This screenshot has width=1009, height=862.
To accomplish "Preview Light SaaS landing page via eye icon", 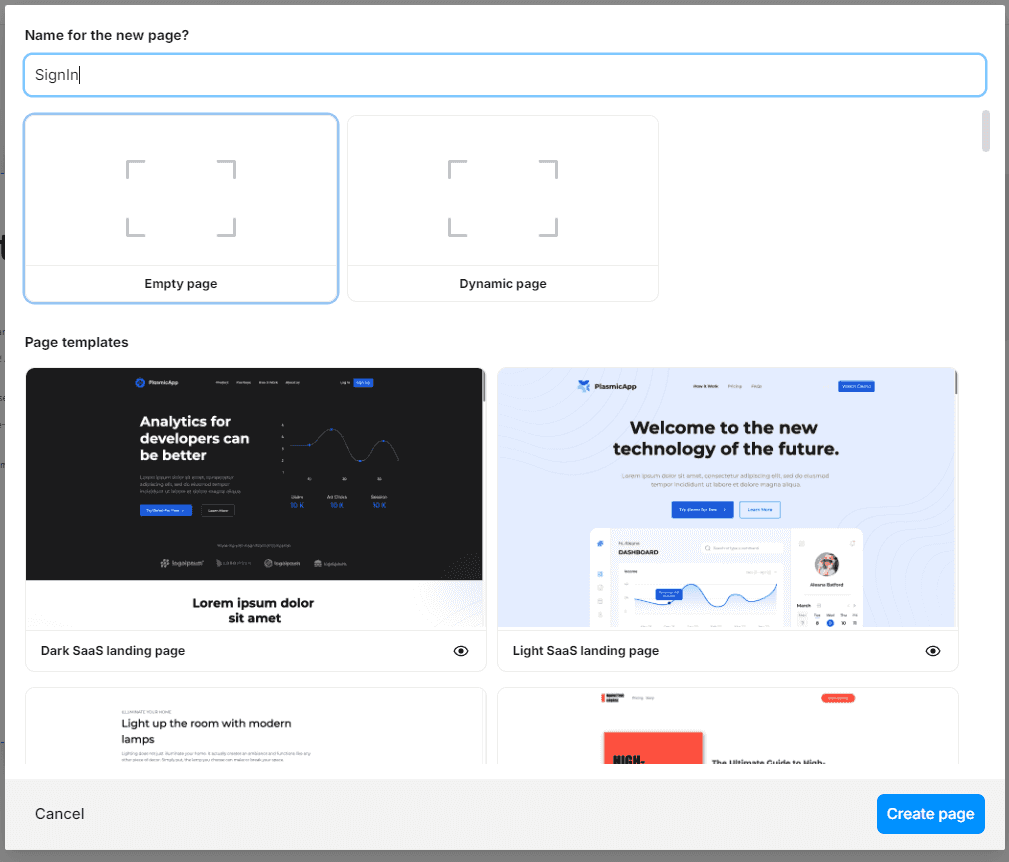I will coord(932,651).
